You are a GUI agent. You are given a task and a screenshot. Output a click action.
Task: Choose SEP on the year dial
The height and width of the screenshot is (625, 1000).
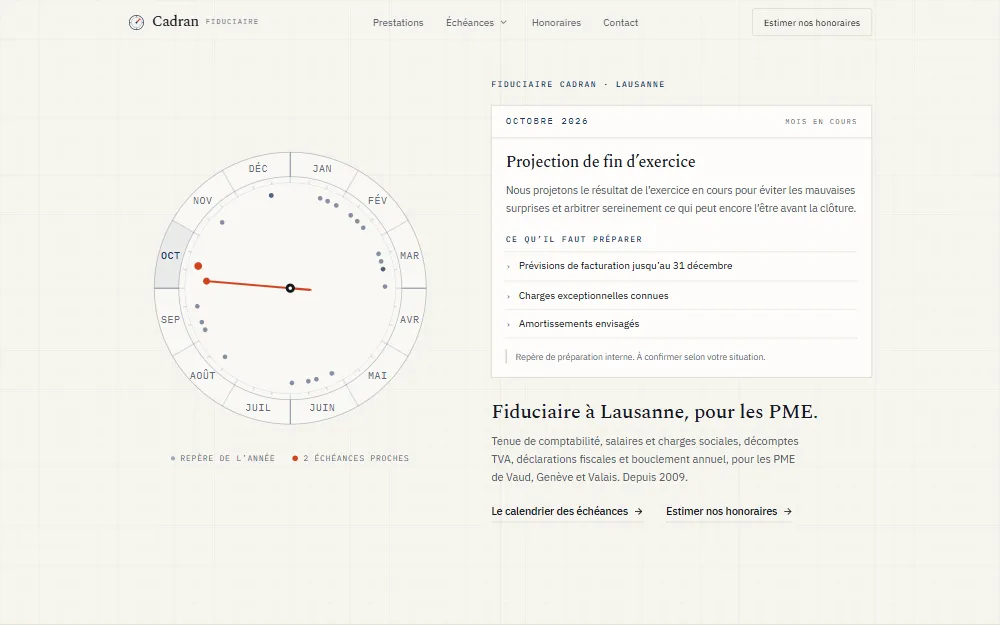tap(170, 320)
